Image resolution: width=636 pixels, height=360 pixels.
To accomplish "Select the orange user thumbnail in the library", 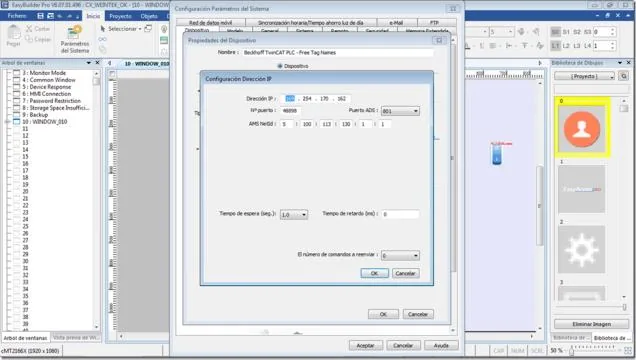I will [x=582, y=129].
